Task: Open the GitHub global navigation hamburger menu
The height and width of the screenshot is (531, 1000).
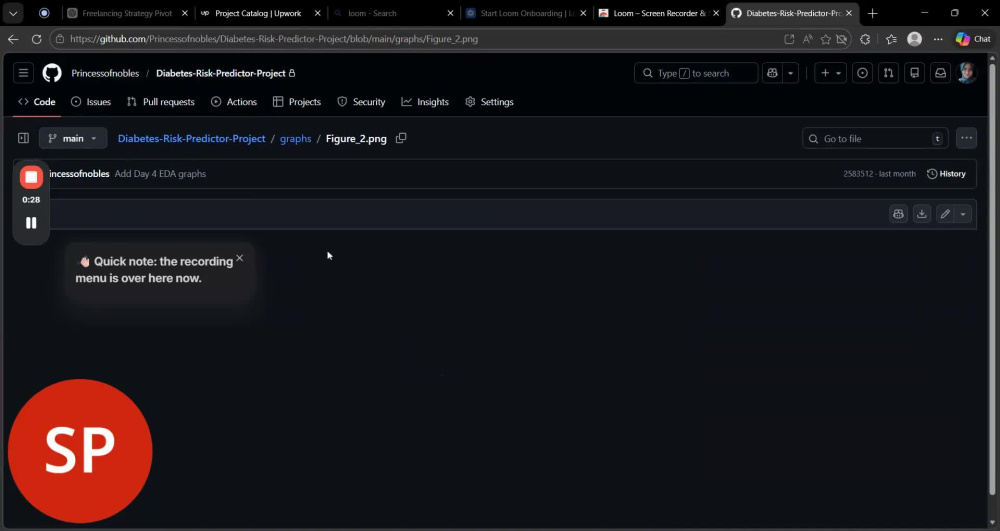Action: click(24, 73)
